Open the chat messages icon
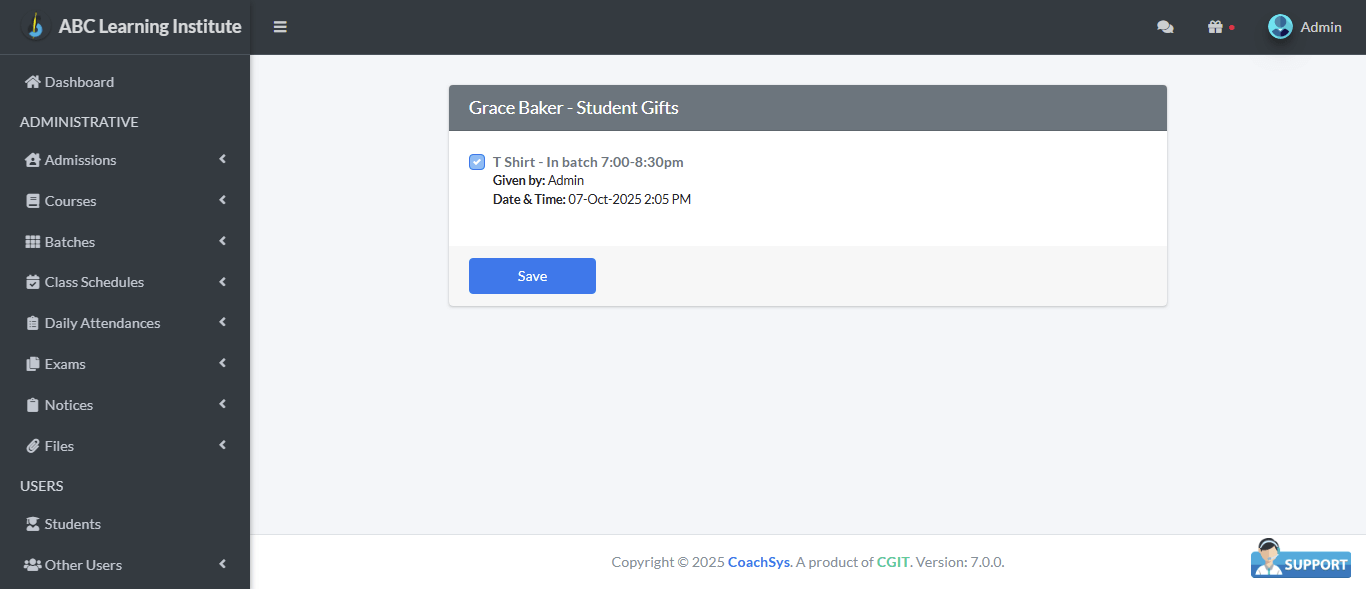 coord(1165,27)
